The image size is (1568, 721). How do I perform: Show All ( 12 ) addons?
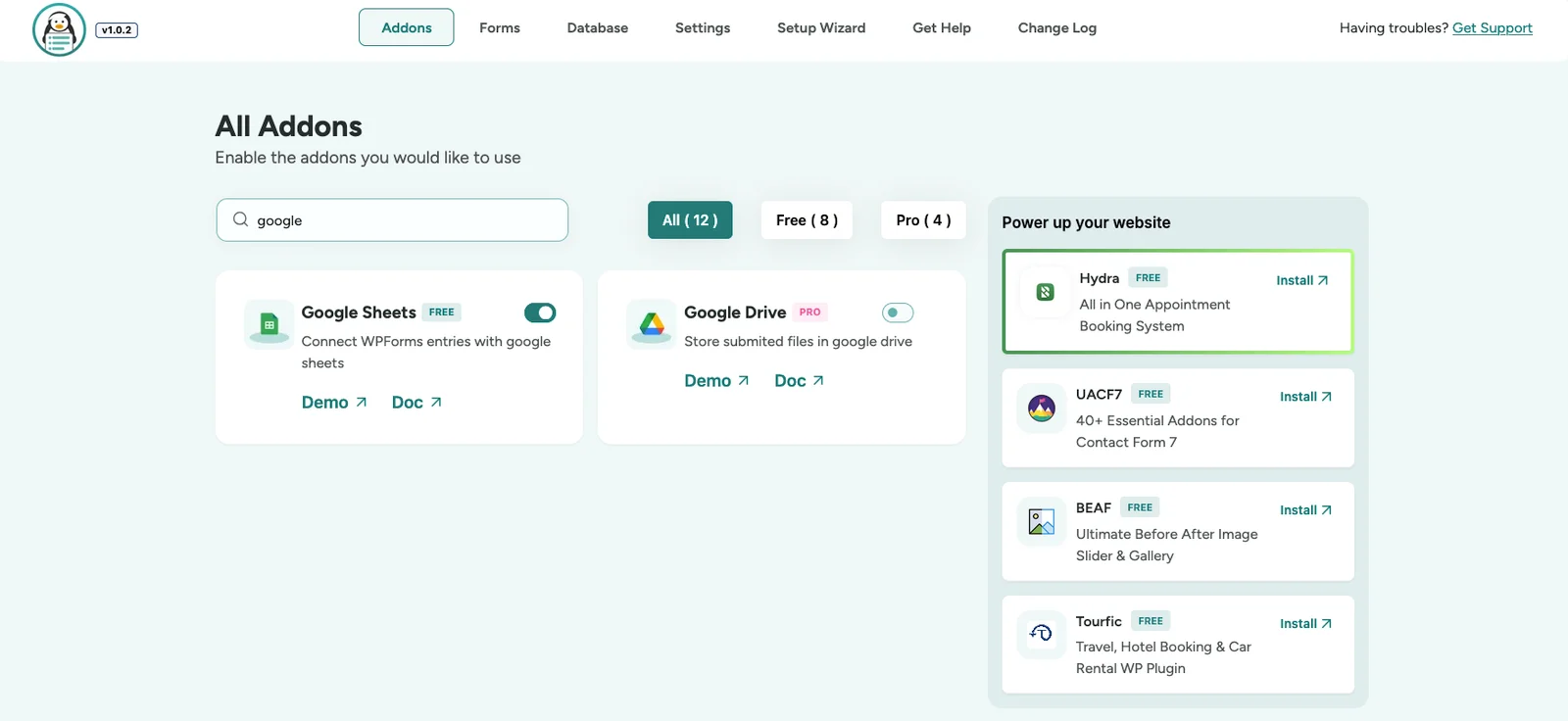tap(690, 220)
